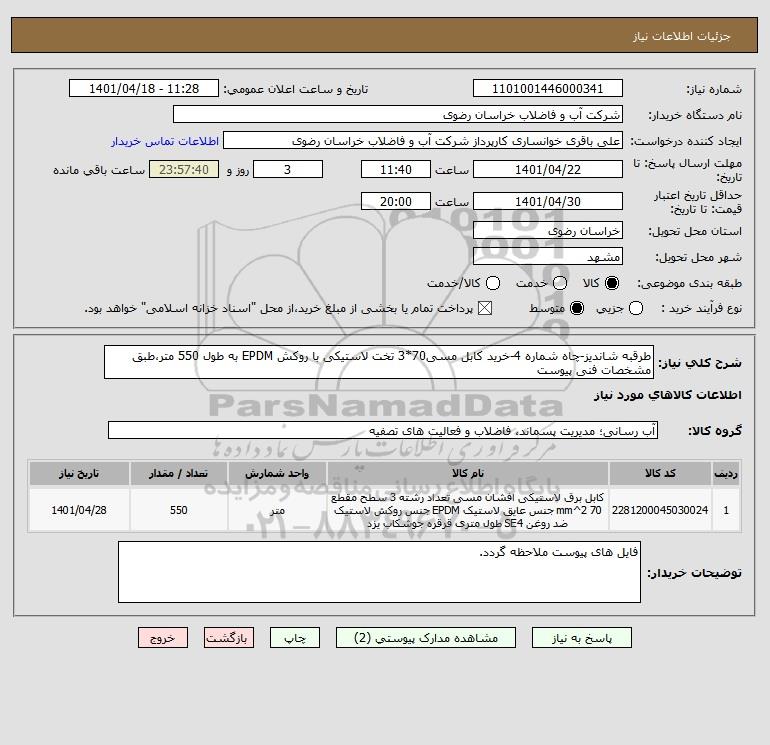Click the buyer notes text area
The image size is (770, 745).
click(x=379, y=572)
